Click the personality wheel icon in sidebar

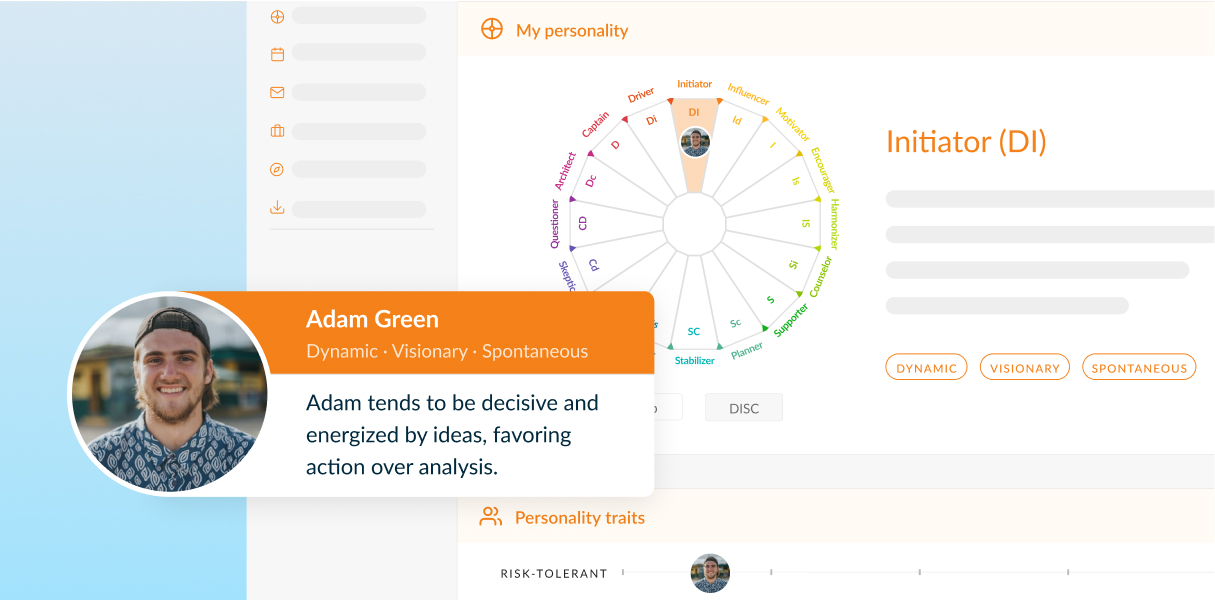pyautogui.click(x=277, y=16)
